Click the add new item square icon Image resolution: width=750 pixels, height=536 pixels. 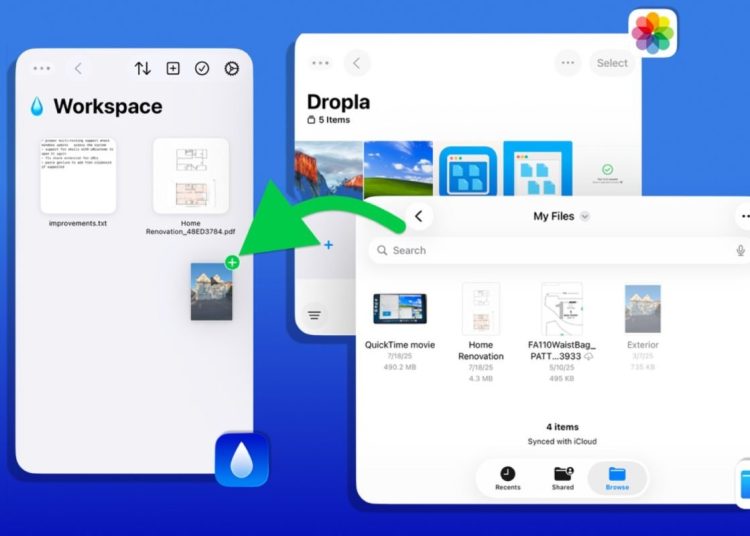pos(173,69)
